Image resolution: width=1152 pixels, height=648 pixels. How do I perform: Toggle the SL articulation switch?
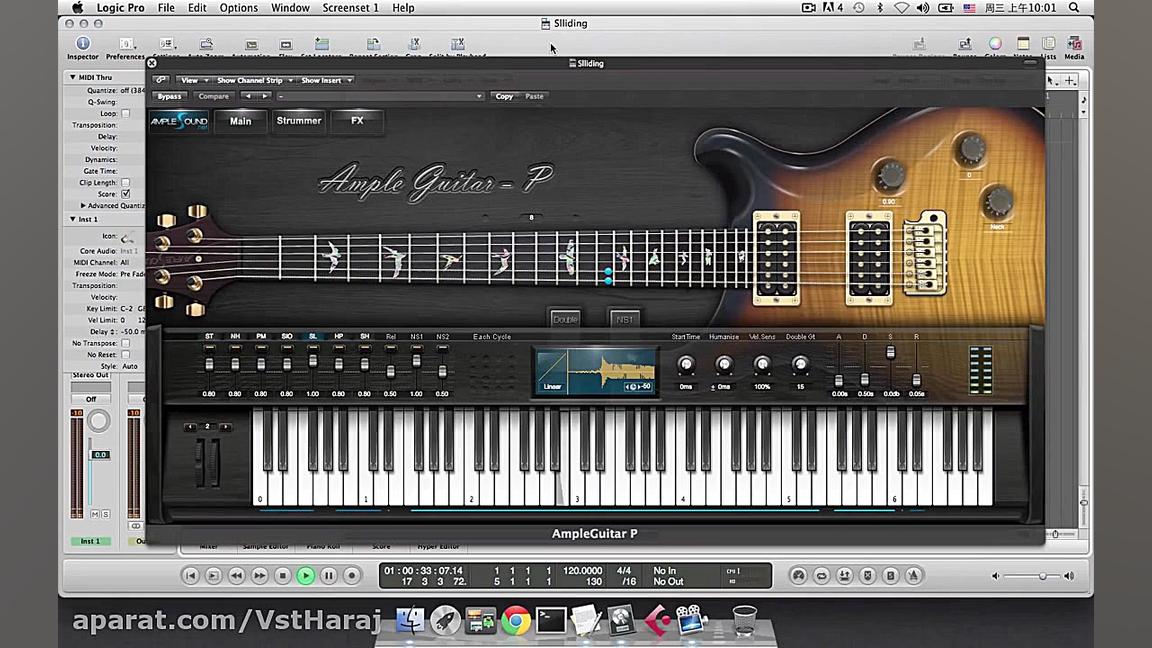click(313, 347)
